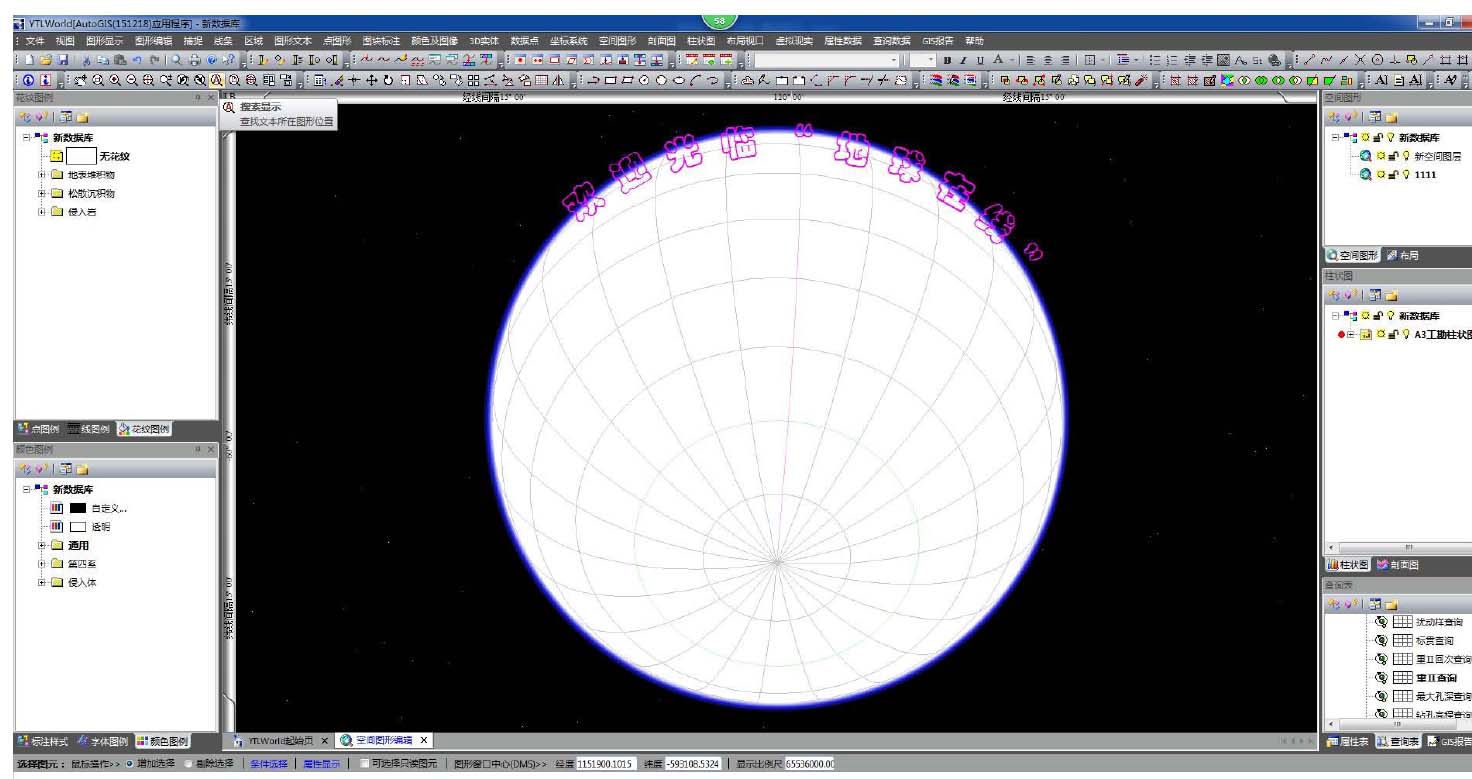The height and width of the screenshot is (779, 1472).
Task: Switch to the 线图例 tab
Action: coord(89,429)
